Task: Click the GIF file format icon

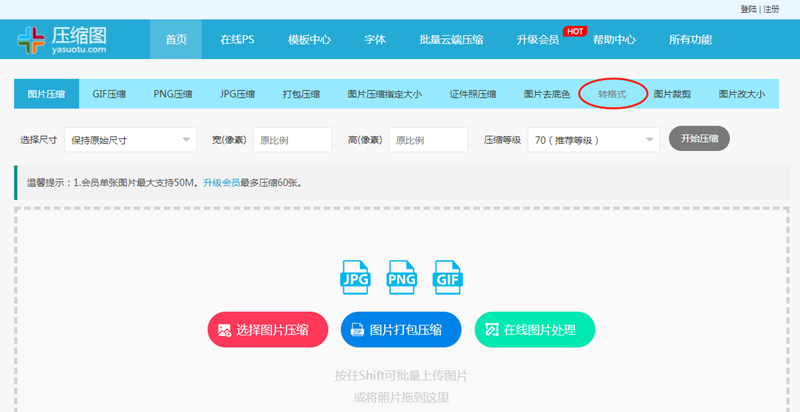Action: [x=448, y=277]
